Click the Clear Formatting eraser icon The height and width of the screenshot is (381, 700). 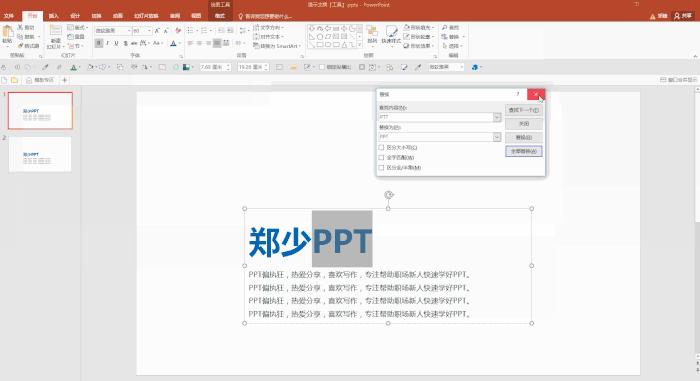(x=178, y=30)
